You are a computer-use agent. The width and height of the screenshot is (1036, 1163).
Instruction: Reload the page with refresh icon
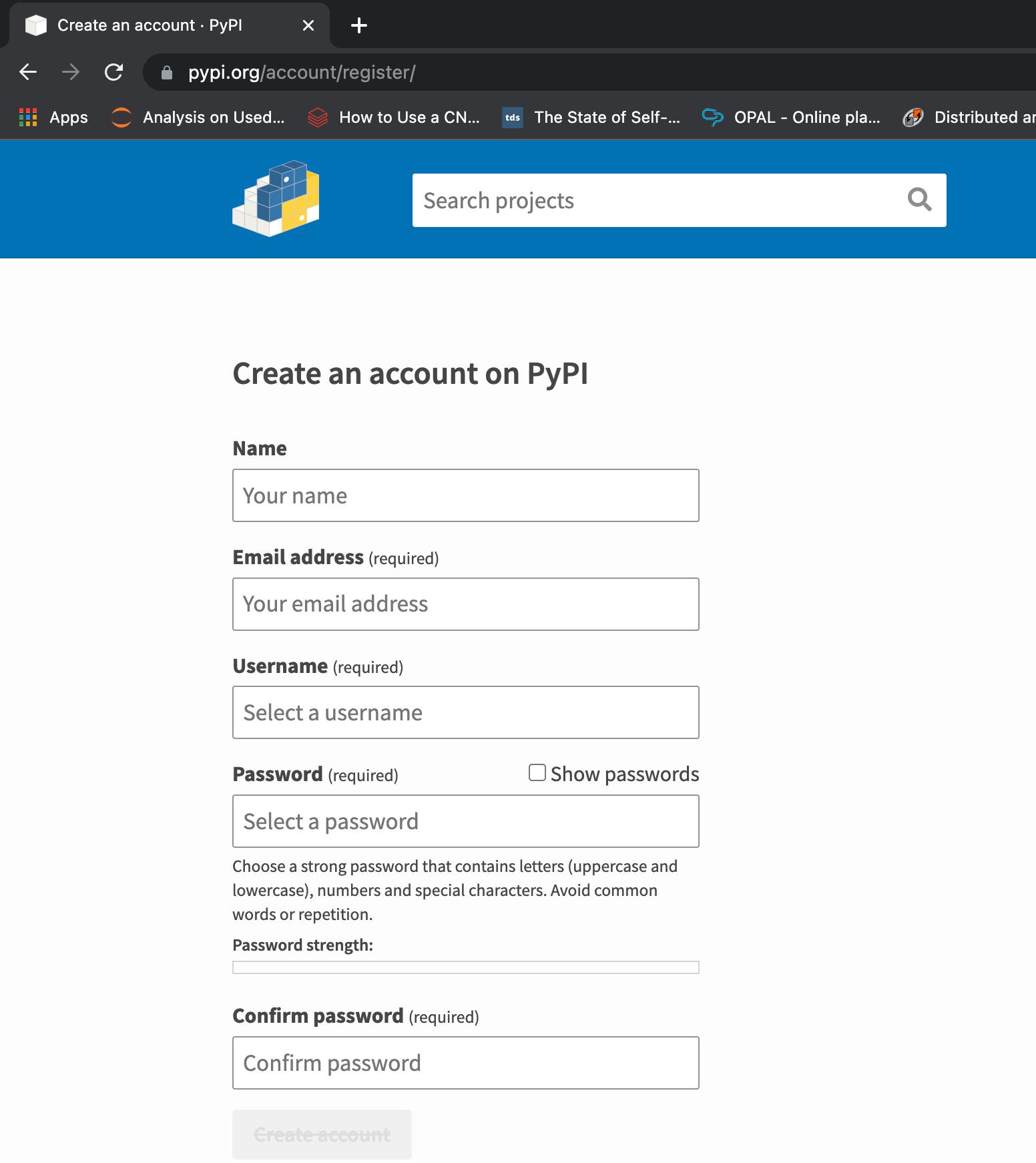pyautogui.click(x=114, y=72)
